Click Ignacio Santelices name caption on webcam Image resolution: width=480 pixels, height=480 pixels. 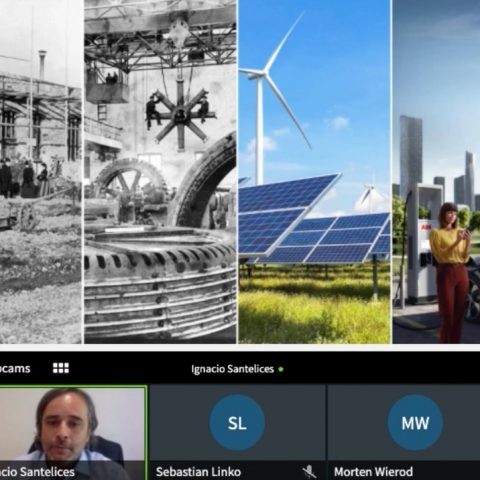[37, 472]
